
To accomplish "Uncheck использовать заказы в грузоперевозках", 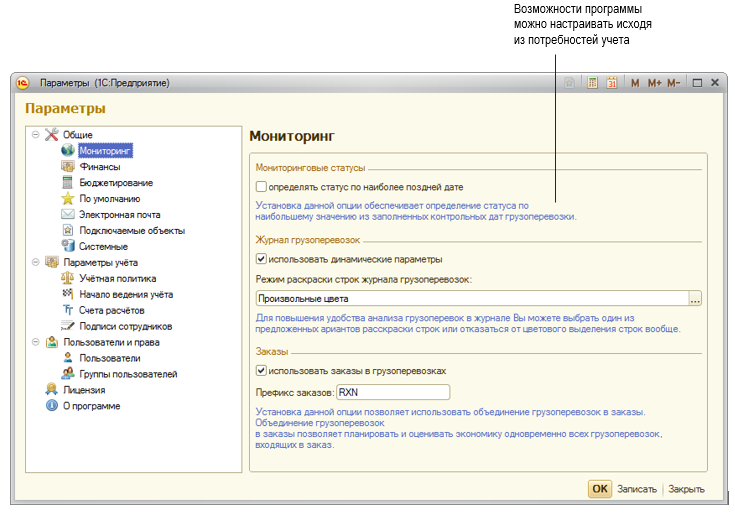I will (x=261, y=370).
